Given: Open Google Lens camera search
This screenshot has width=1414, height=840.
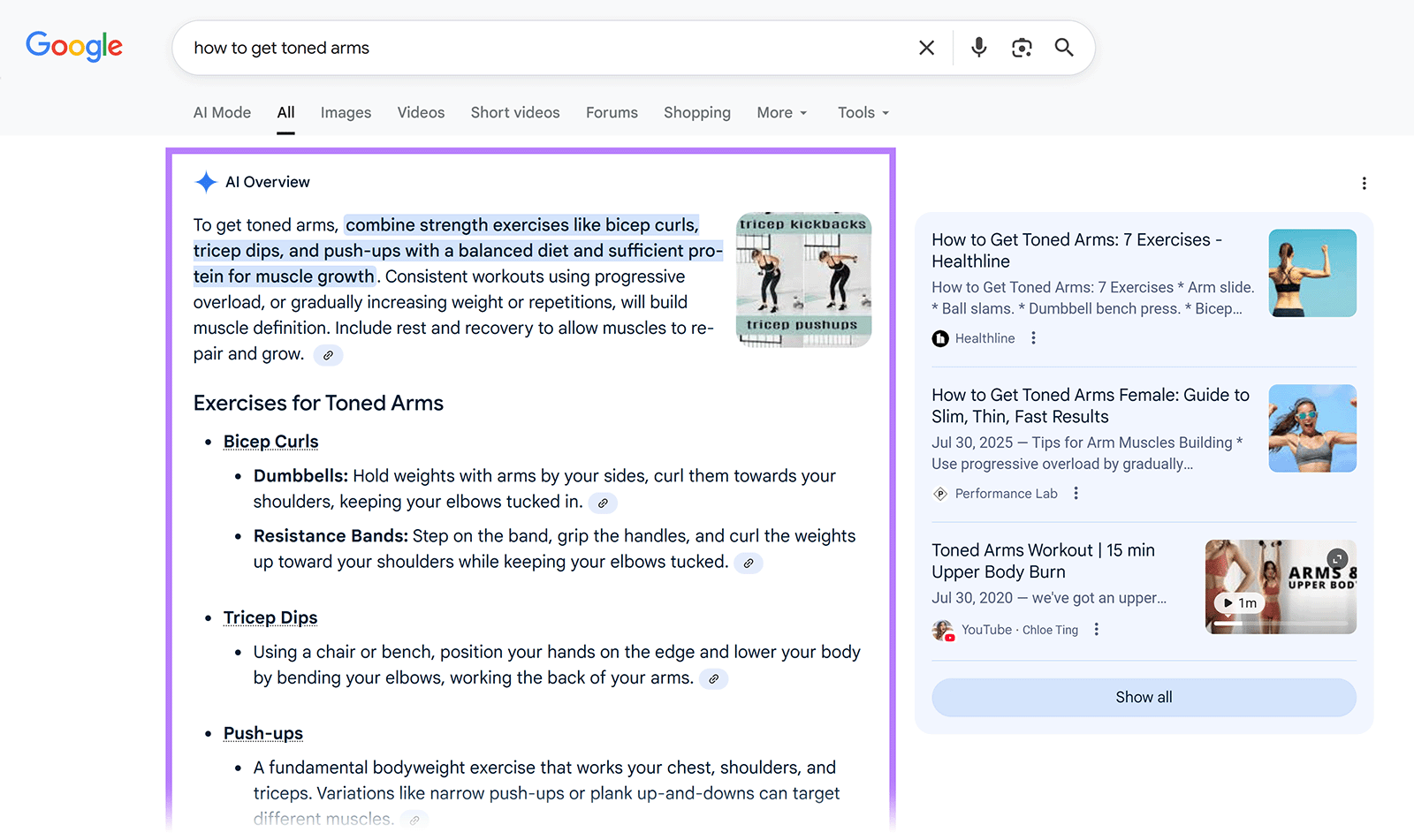Looking at the screenshot, I should [x=1022, y=48].
